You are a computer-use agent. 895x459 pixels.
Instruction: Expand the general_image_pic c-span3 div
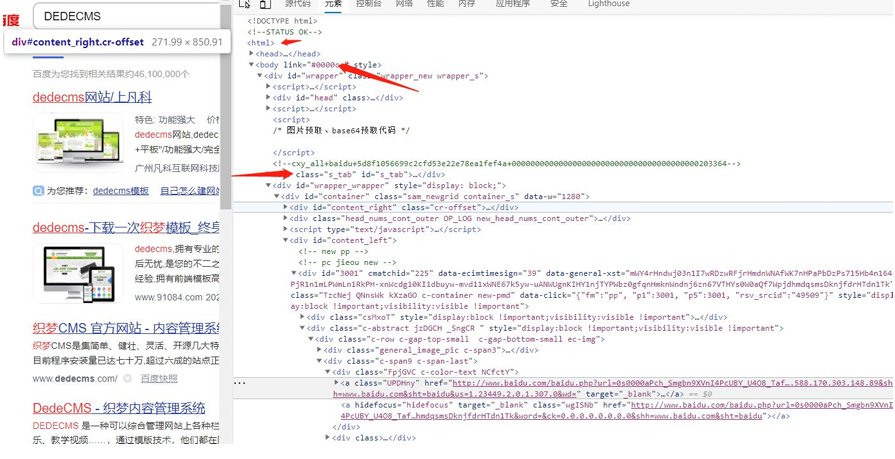point(320,350)
